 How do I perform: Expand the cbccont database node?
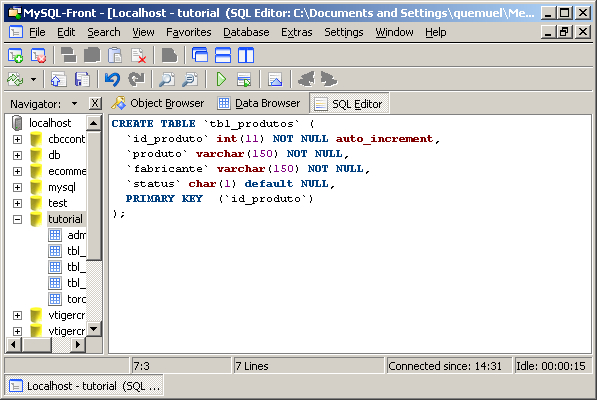click(17, 139)
